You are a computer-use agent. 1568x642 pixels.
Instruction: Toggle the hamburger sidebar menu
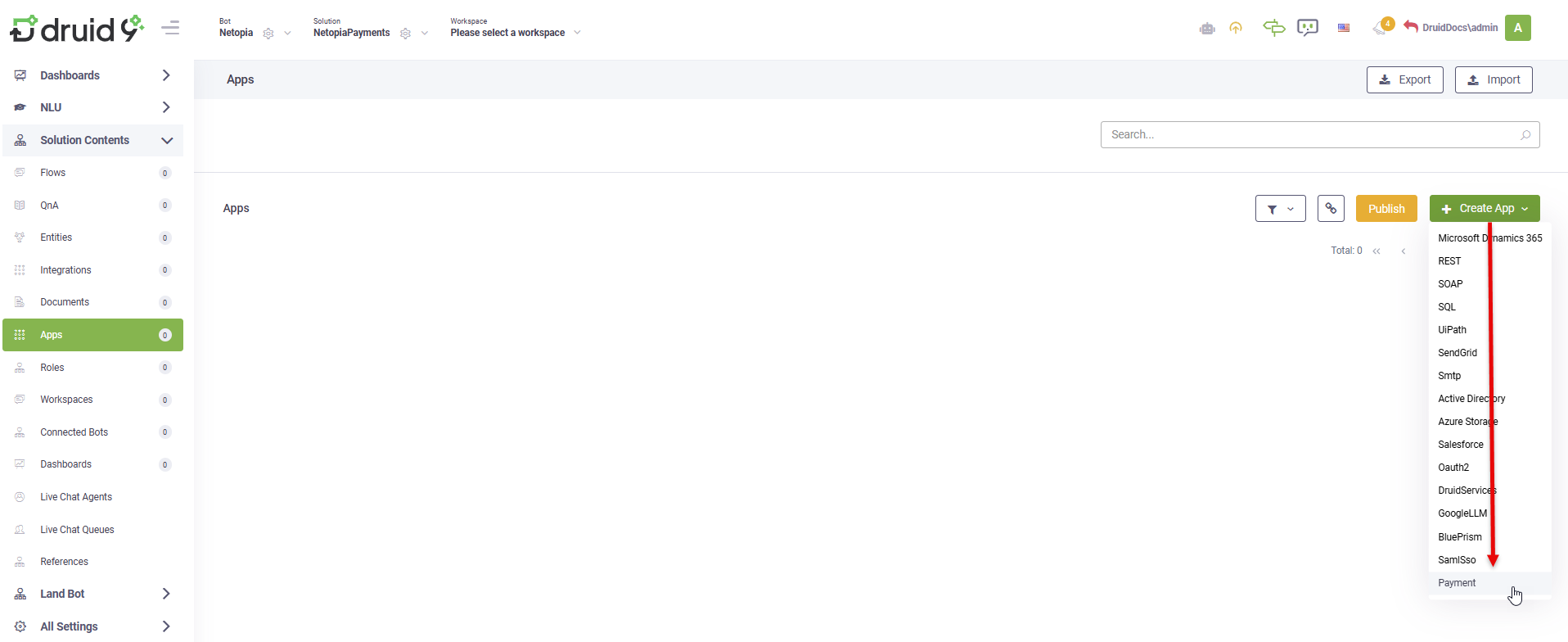pos(170,28)
